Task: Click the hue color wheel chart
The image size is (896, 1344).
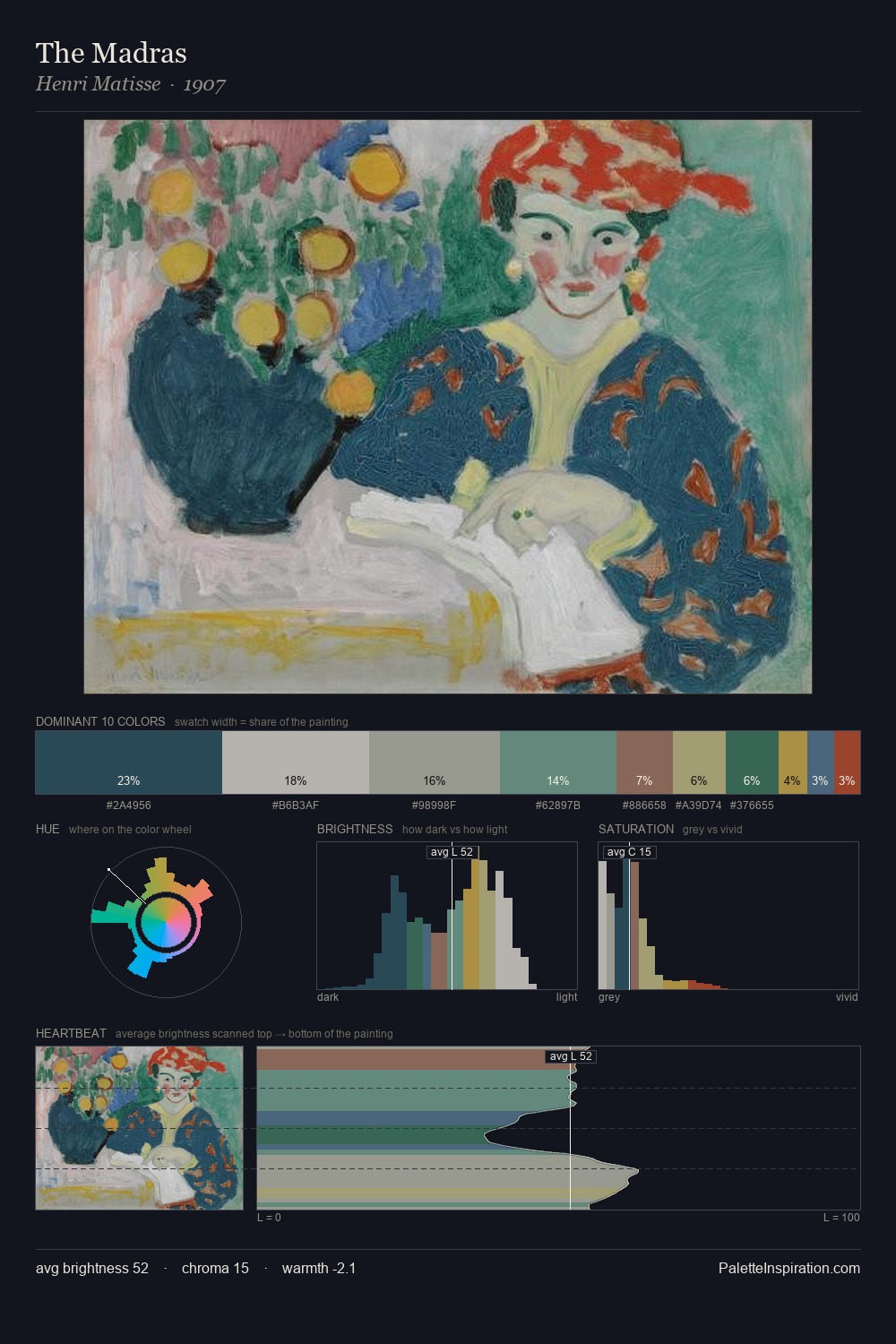Action: click(x=166, y=922)
